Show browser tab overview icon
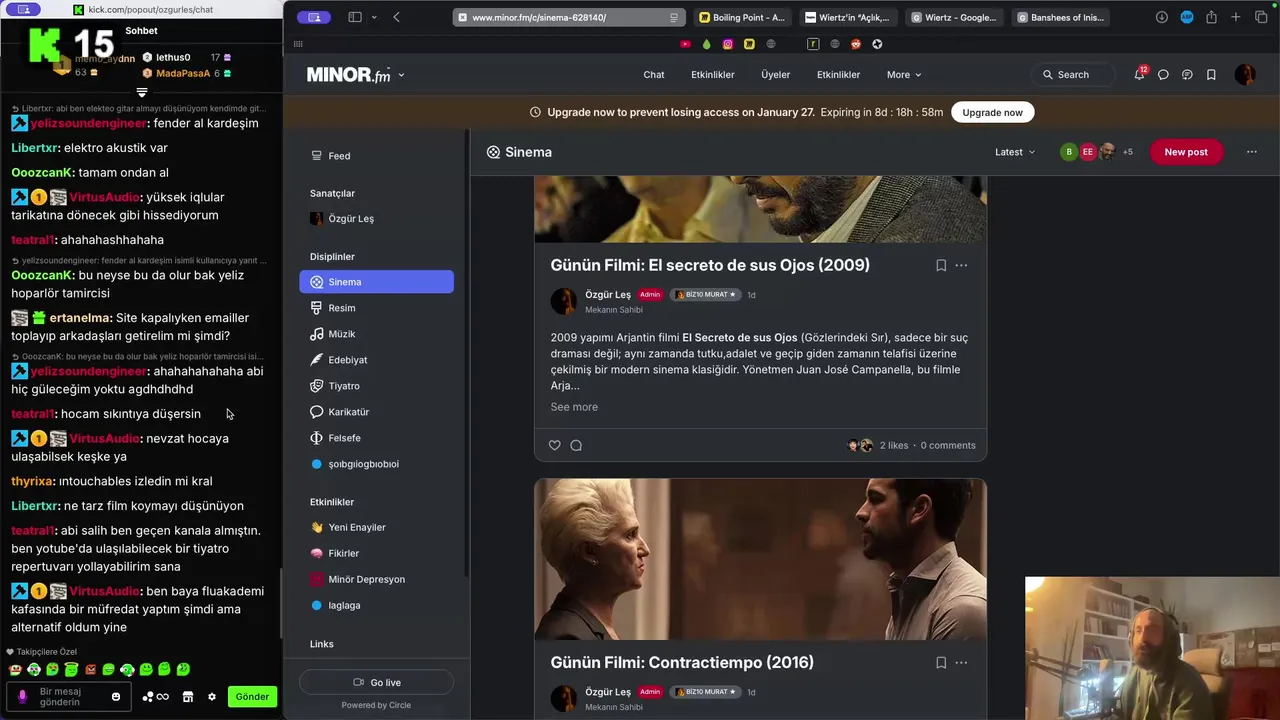This screenshot has height=720, width=1280. [1261, 17]
